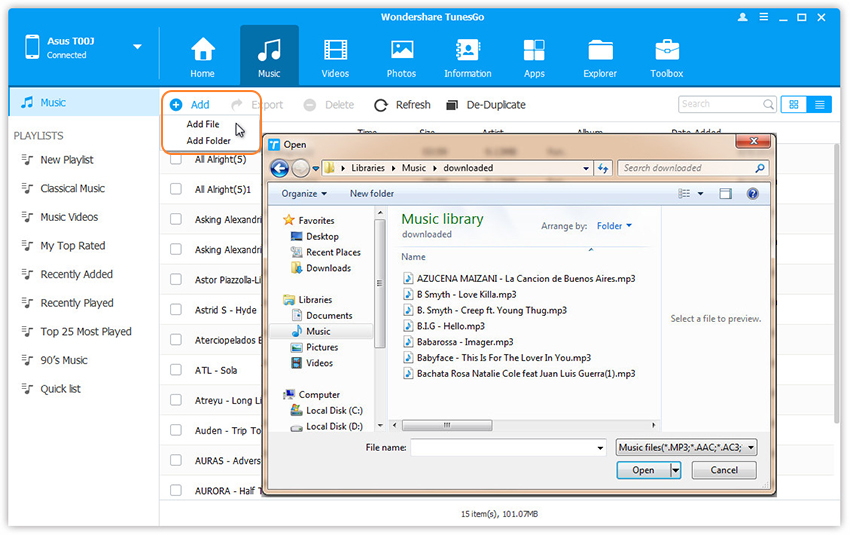Tick the Astrid S - Hyde checkbox
Viewport: 850px width, 535px height.
pos(176,310)
